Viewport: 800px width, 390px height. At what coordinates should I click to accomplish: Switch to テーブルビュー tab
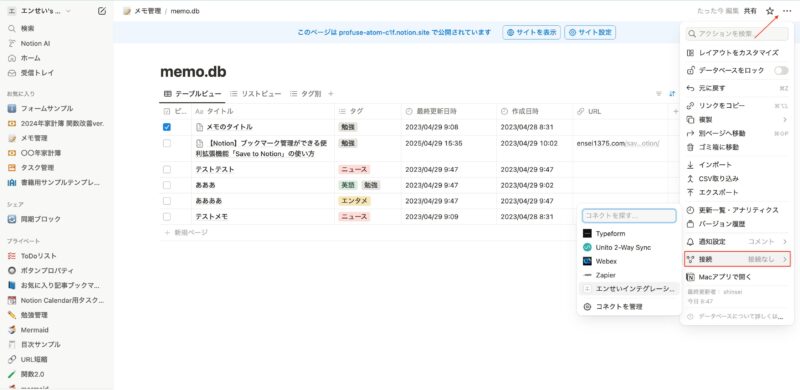(192, 94)
